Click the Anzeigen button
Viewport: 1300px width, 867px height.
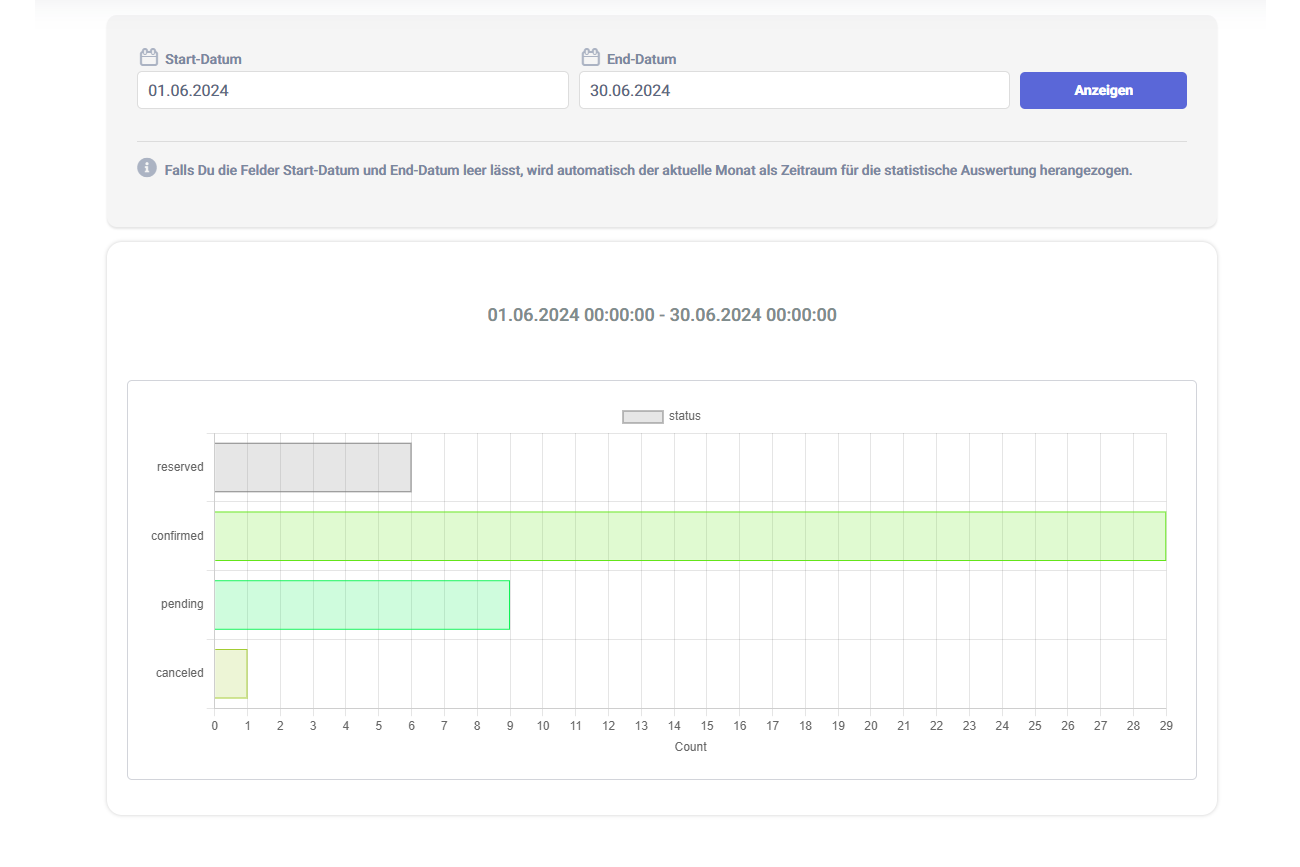(1103, 90)
